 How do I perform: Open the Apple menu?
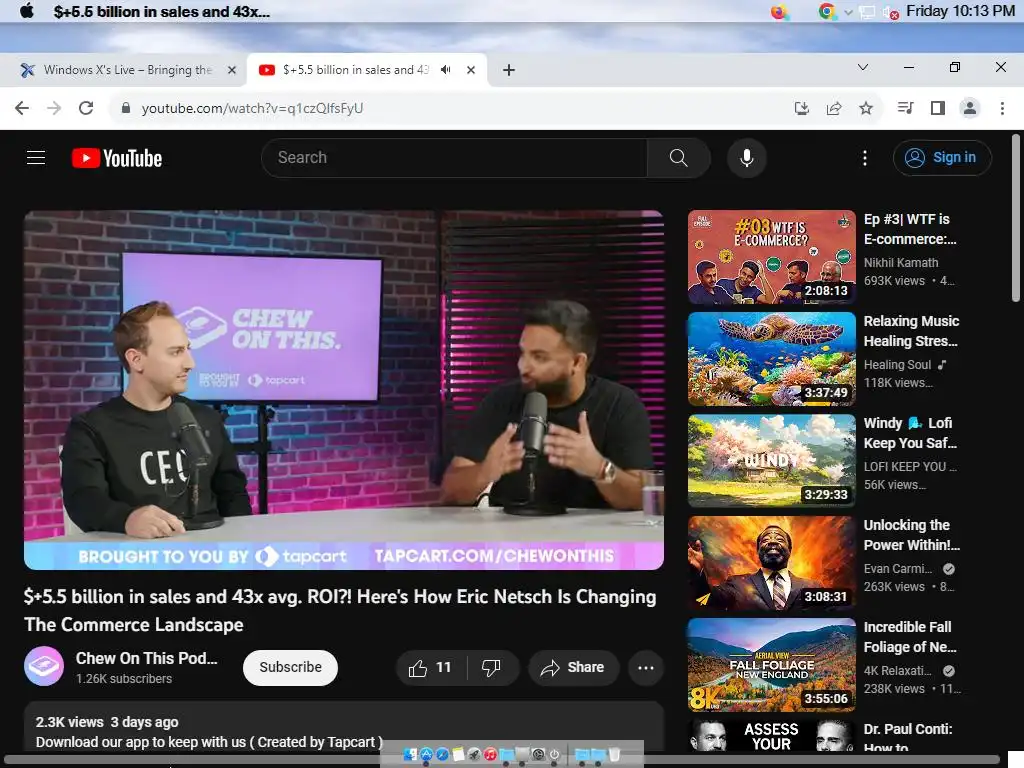tap(27, 11)
